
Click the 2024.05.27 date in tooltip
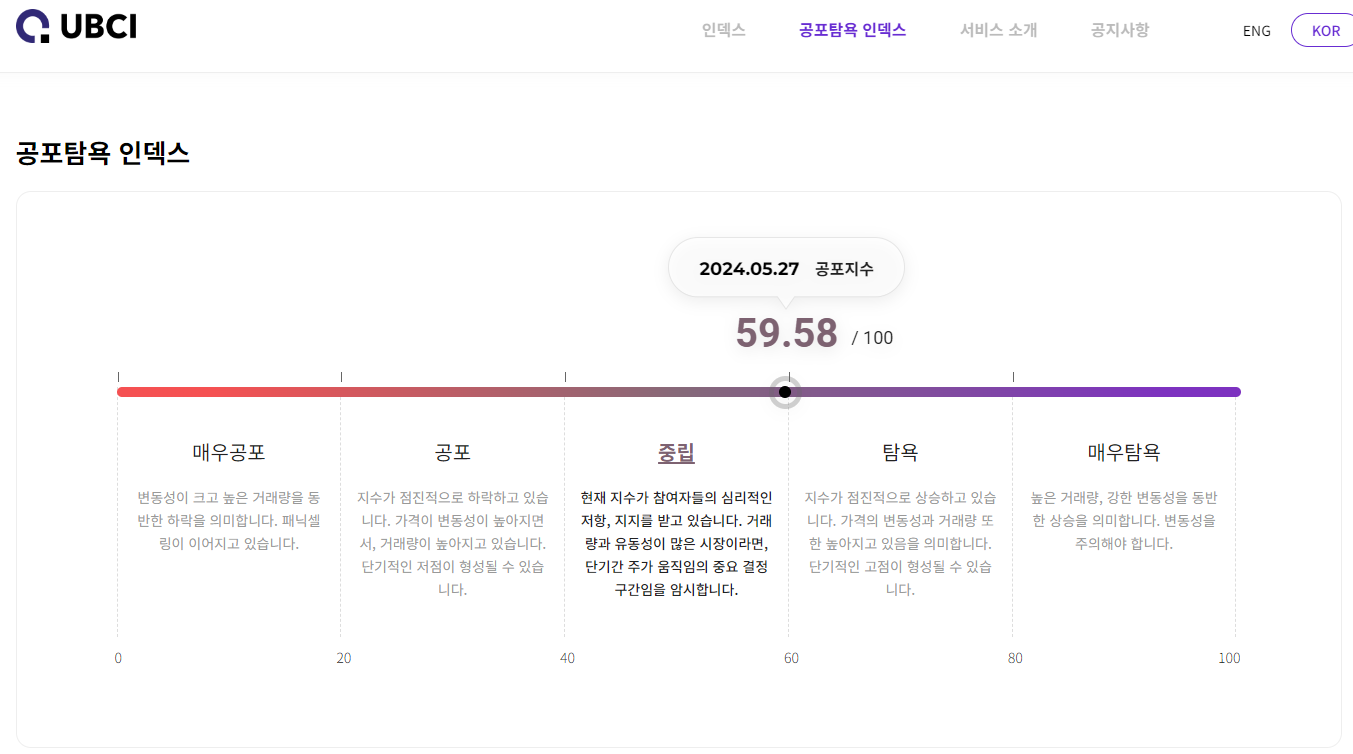point(749,269)
